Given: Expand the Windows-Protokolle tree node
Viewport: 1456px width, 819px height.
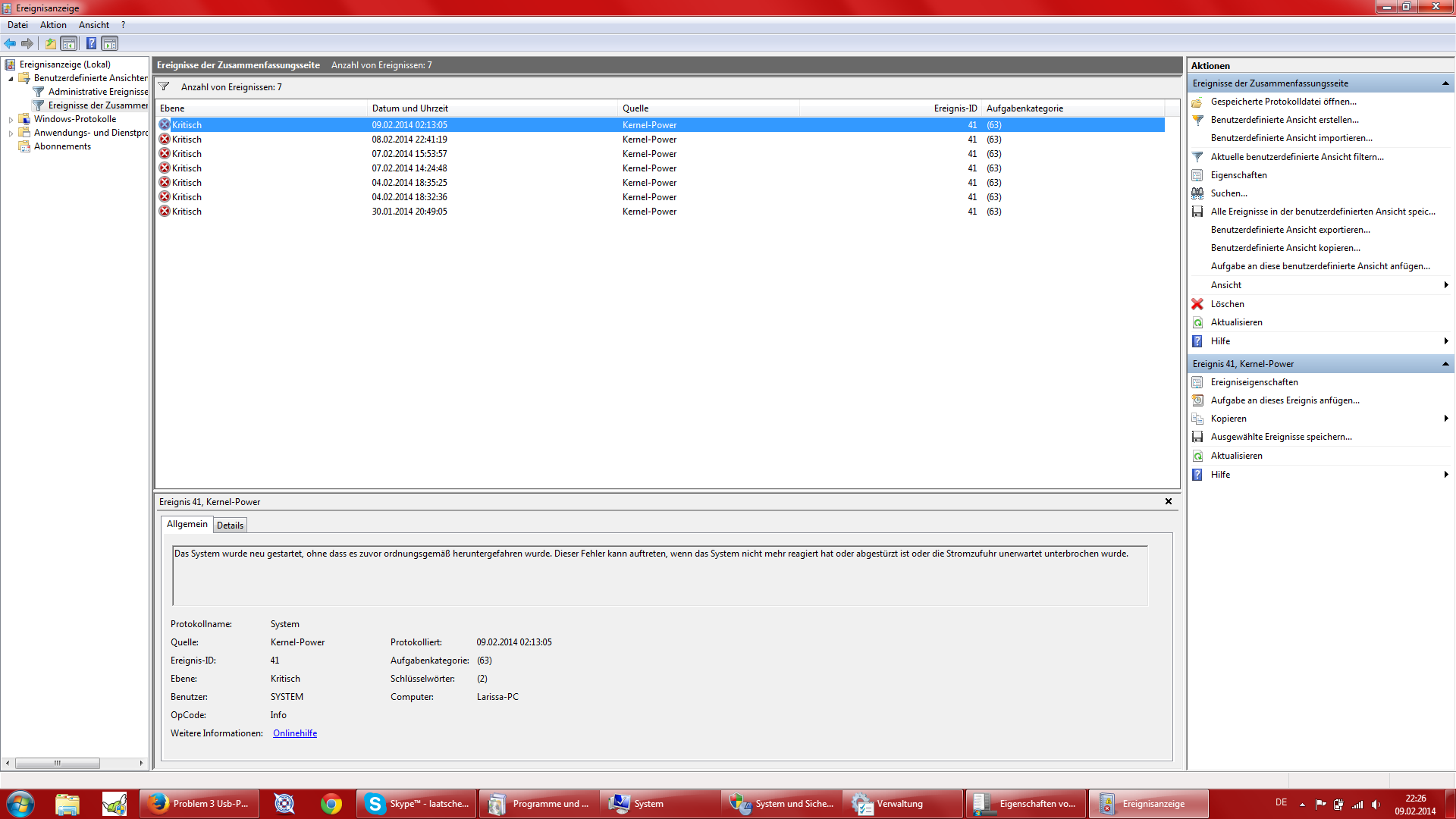Looking at the screenshot, I should (11, 120).
